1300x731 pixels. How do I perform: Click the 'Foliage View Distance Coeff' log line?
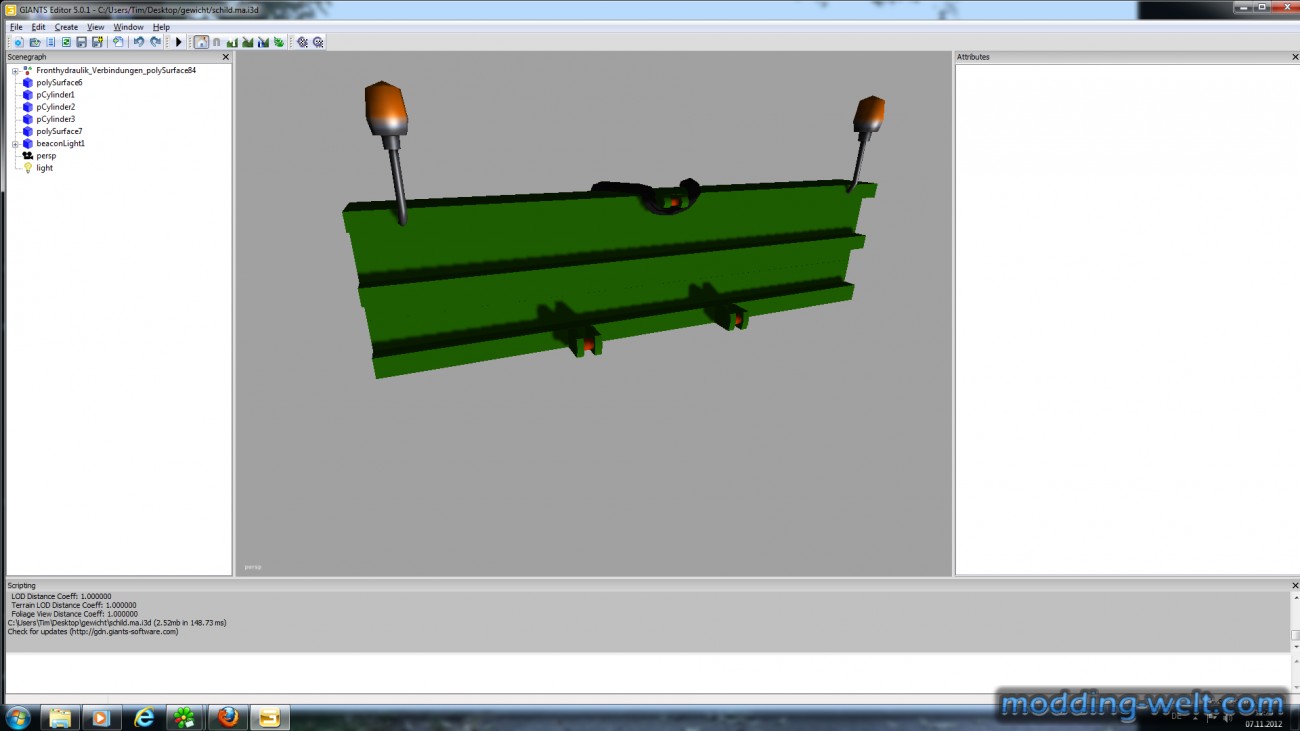pos(74,614)
